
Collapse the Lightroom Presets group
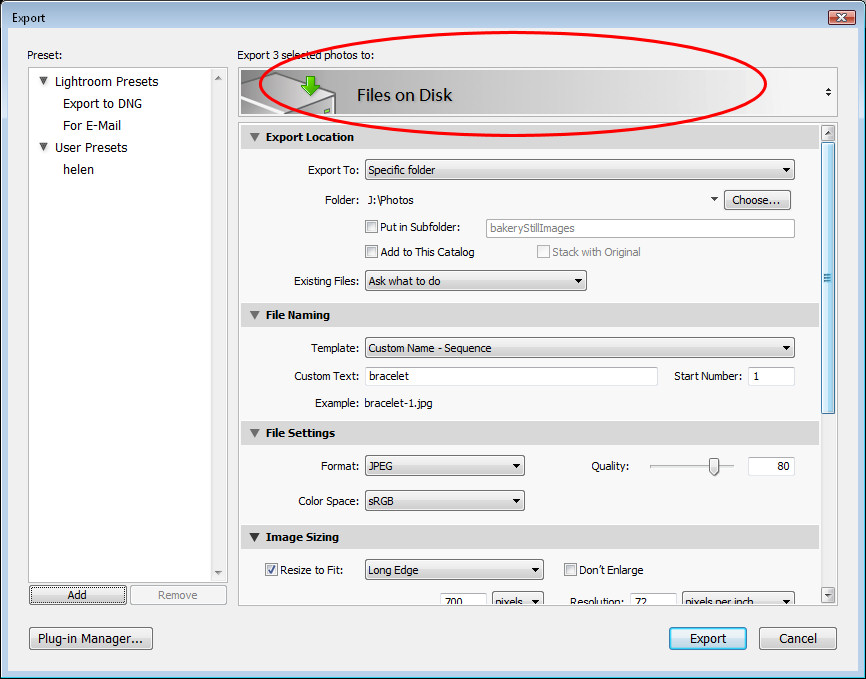tap(44, 81)
